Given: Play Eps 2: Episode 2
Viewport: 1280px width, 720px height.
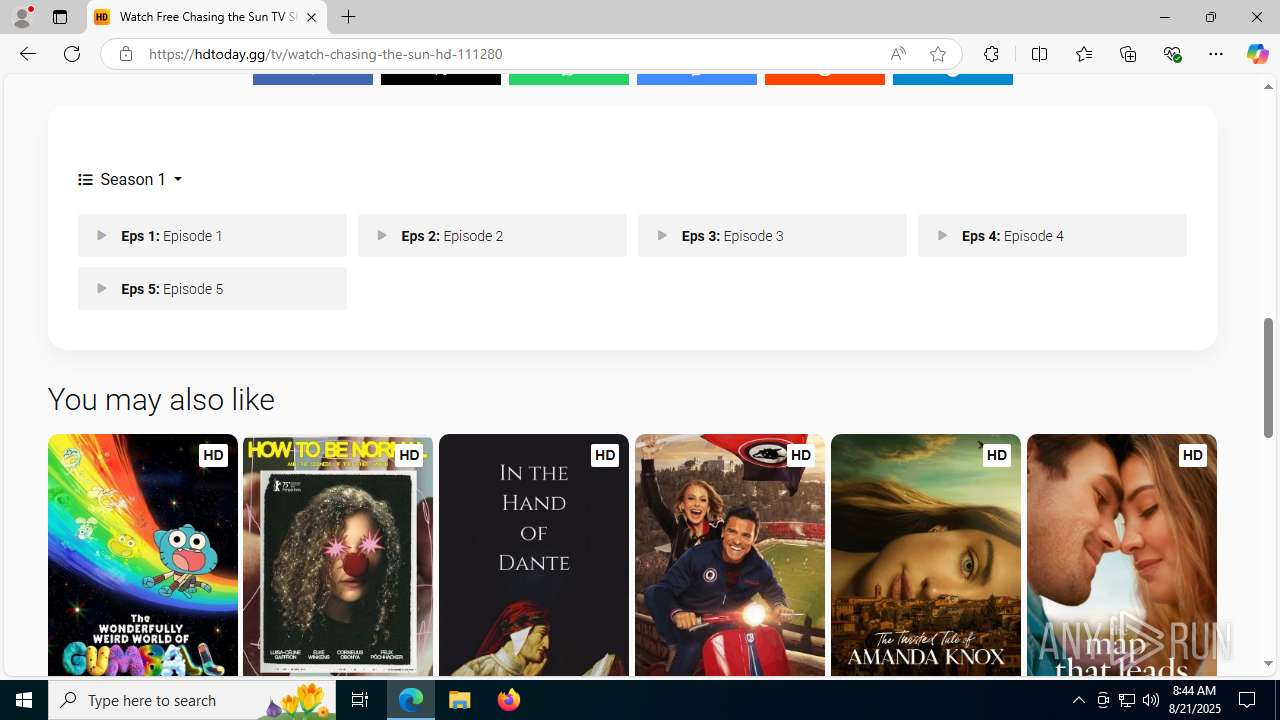Looking at the screenshot, I should pyautogui.click(x=492, y=236).
